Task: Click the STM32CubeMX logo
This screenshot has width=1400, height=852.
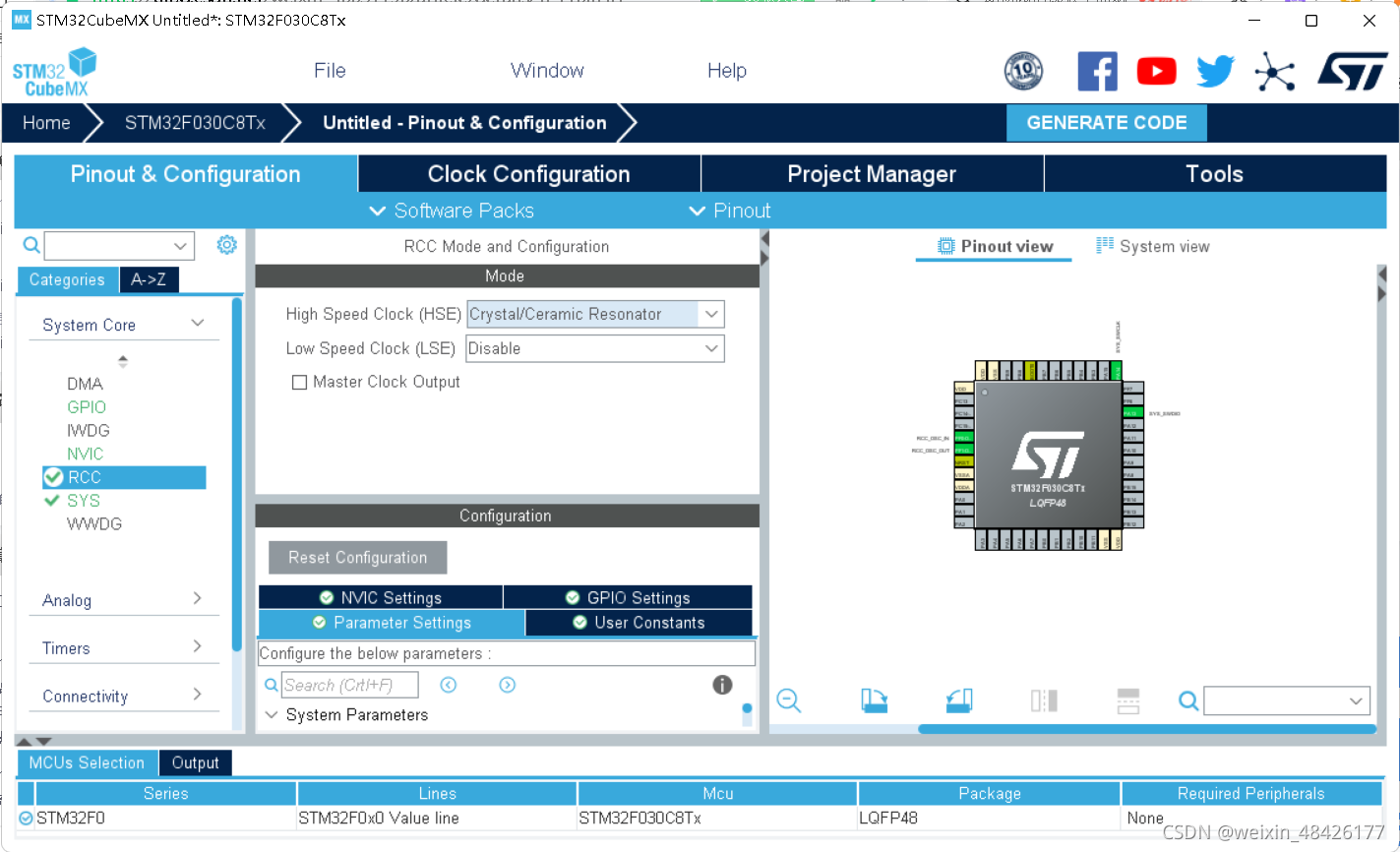Action: [x=55, y=72]
